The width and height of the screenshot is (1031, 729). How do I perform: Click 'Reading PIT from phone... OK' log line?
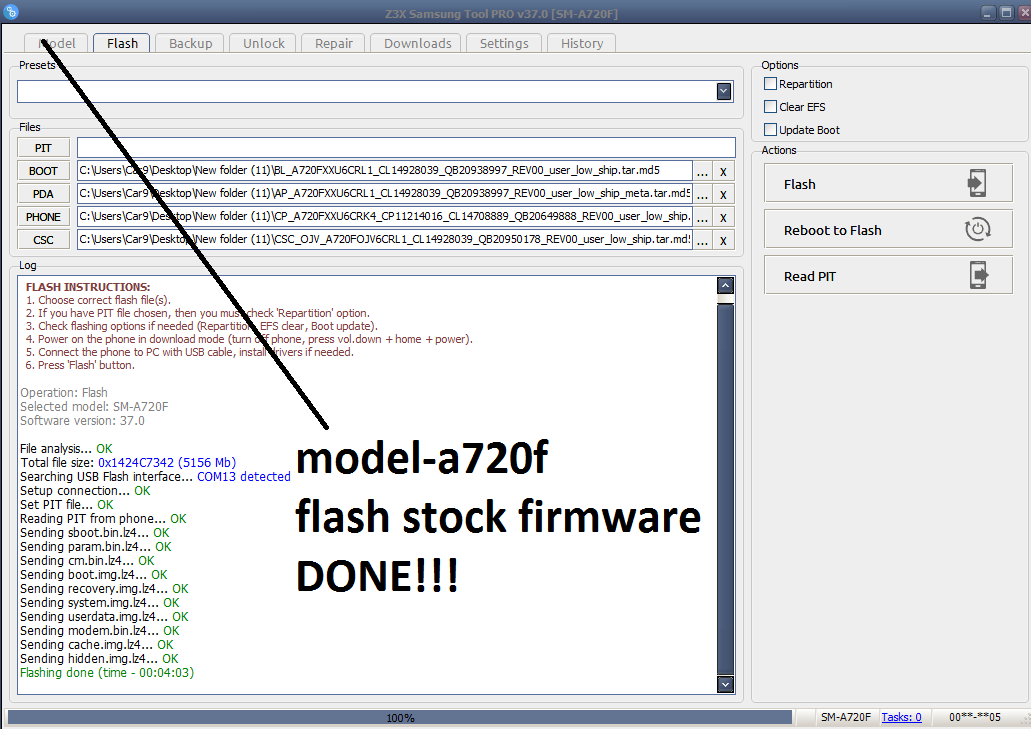(x=103, y=519)
